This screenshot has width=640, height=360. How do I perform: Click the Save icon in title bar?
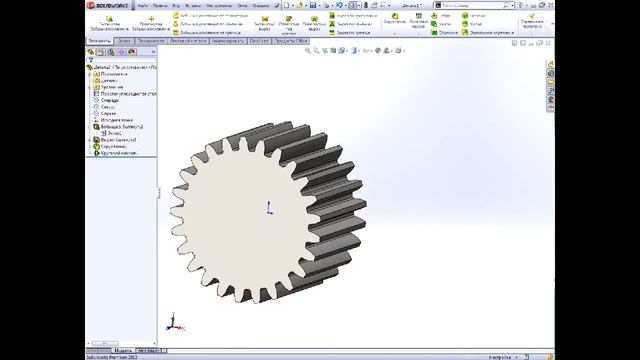[x=313, y=5]
